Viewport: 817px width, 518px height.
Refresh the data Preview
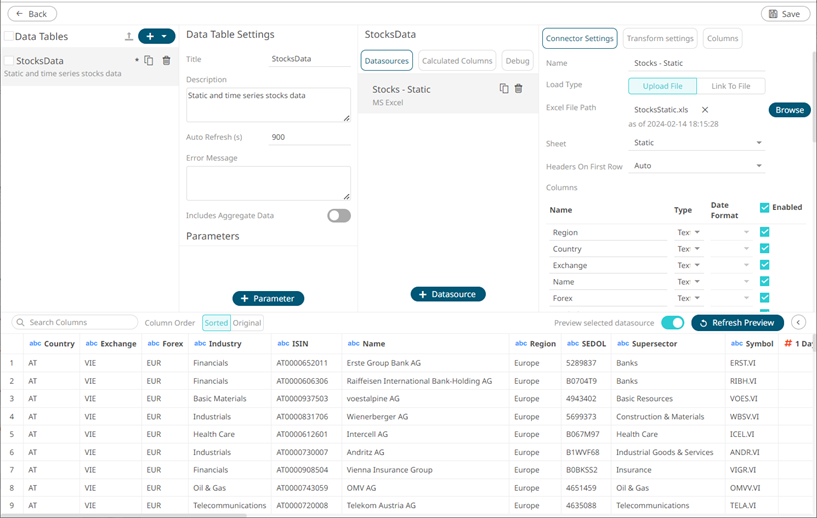pos(737,323)
